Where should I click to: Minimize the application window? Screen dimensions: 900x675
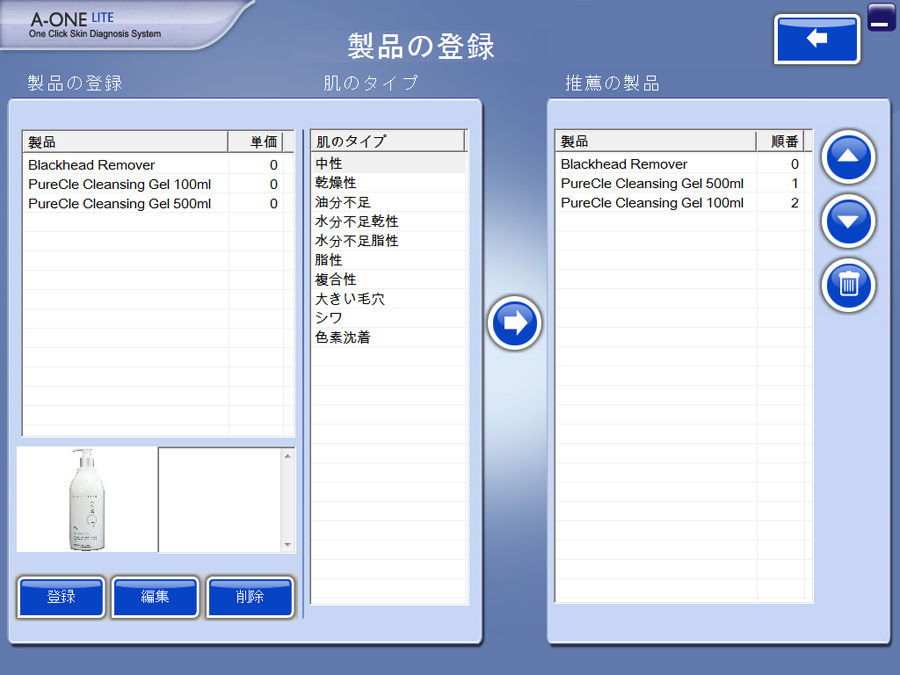[x=881, y=18]
